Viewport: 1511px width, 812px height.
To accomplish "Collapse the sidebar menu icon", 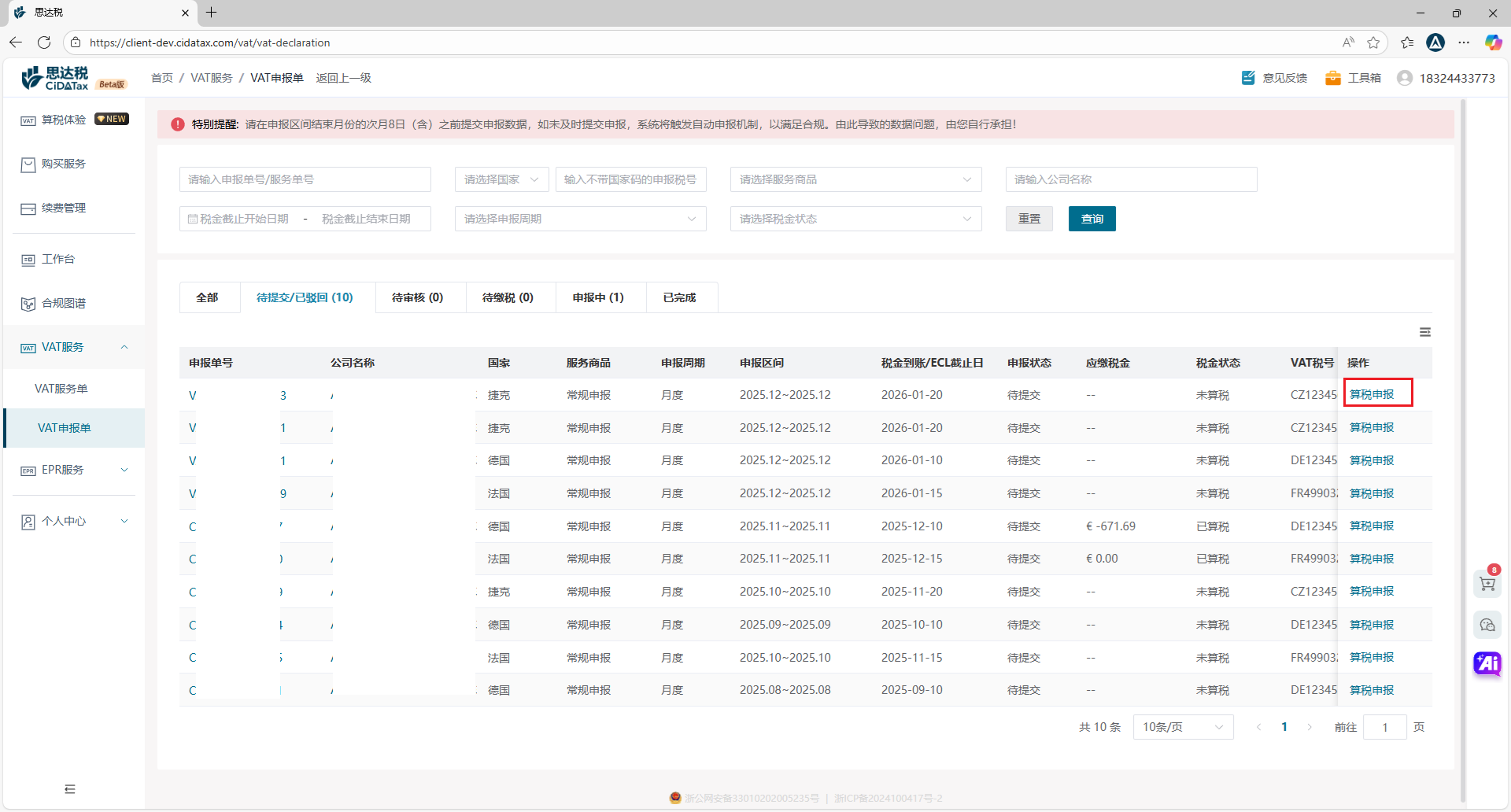I will (x=70, y=789).
